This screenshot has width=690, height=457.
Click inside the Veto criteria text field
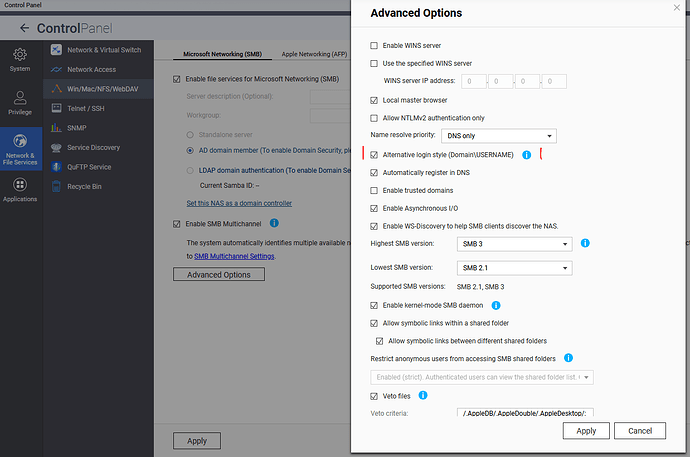pos(526,413)
